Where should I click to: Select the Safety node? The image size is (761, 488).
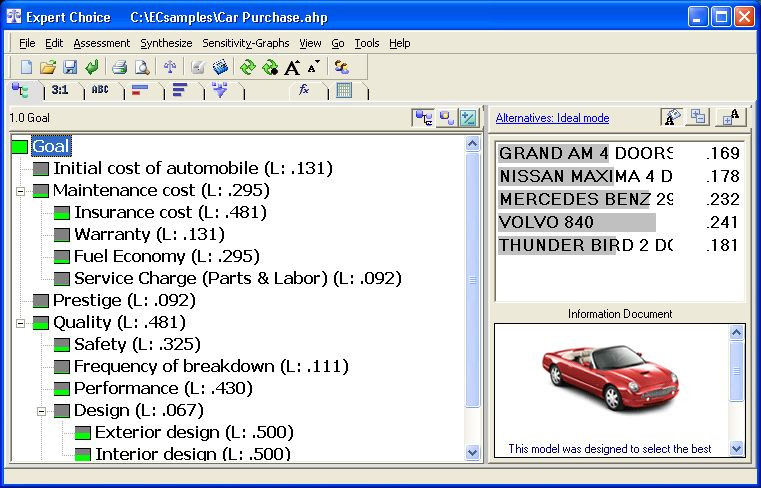(137, 344)
